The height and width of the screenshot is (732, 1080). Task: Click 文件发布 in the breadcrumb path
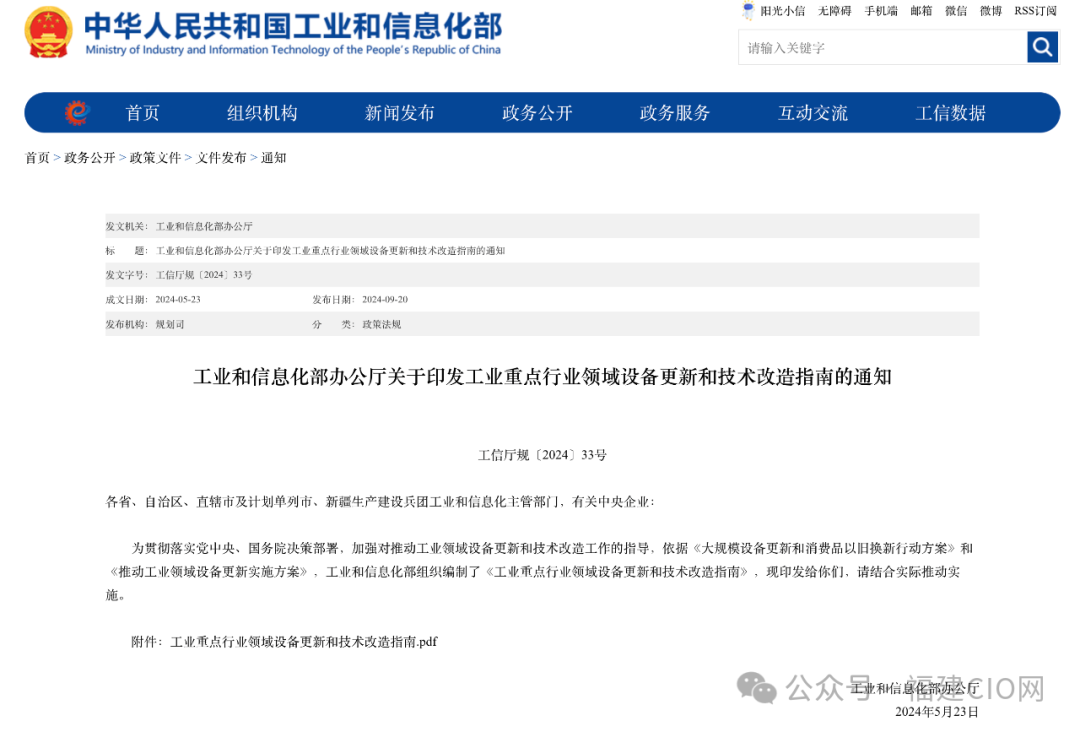(221, 158)
